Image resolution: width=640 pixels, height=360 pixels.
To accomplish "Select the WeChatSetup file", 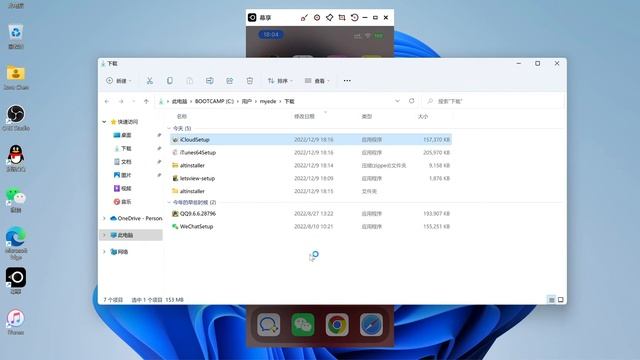I will 311,227.
